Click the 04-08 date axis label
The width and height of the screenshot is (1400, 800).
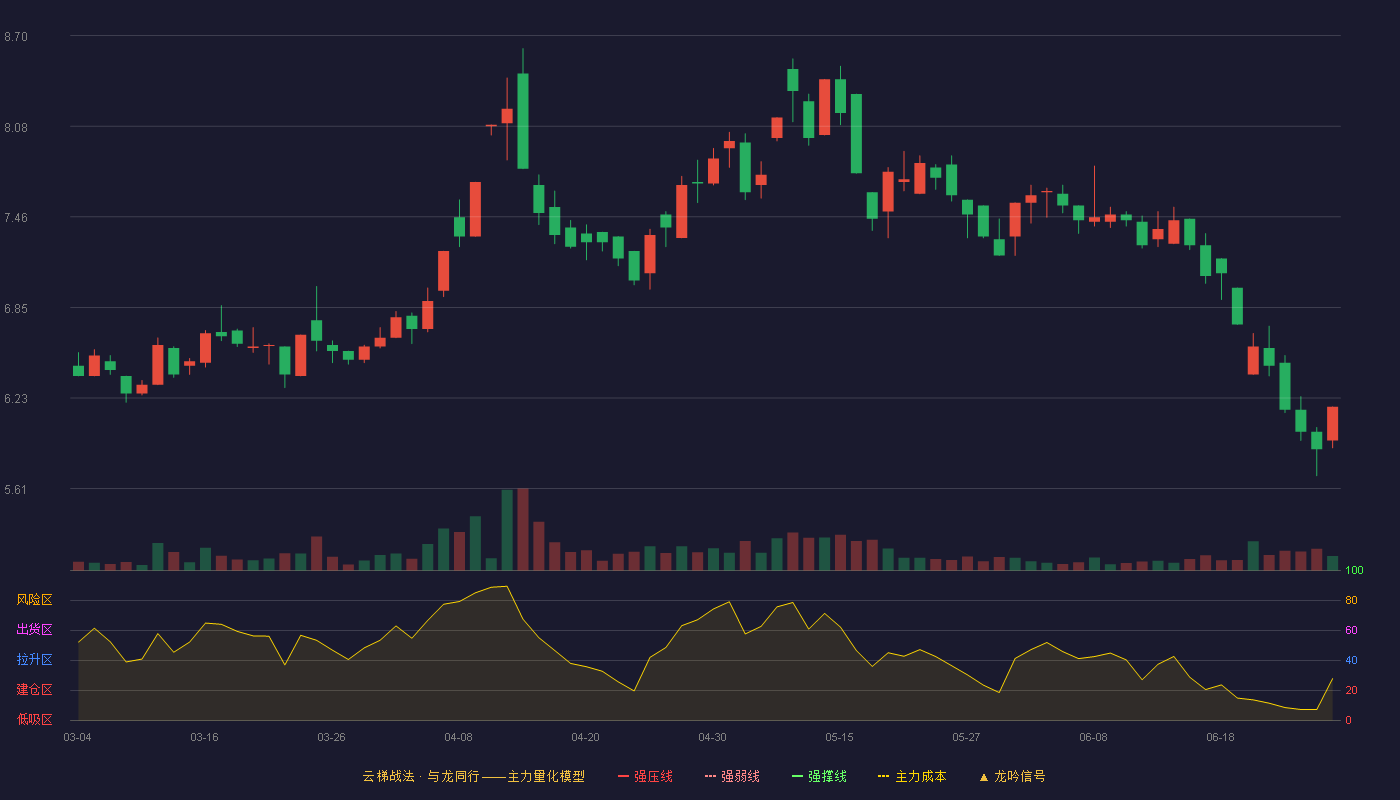(x=458, y=737)
